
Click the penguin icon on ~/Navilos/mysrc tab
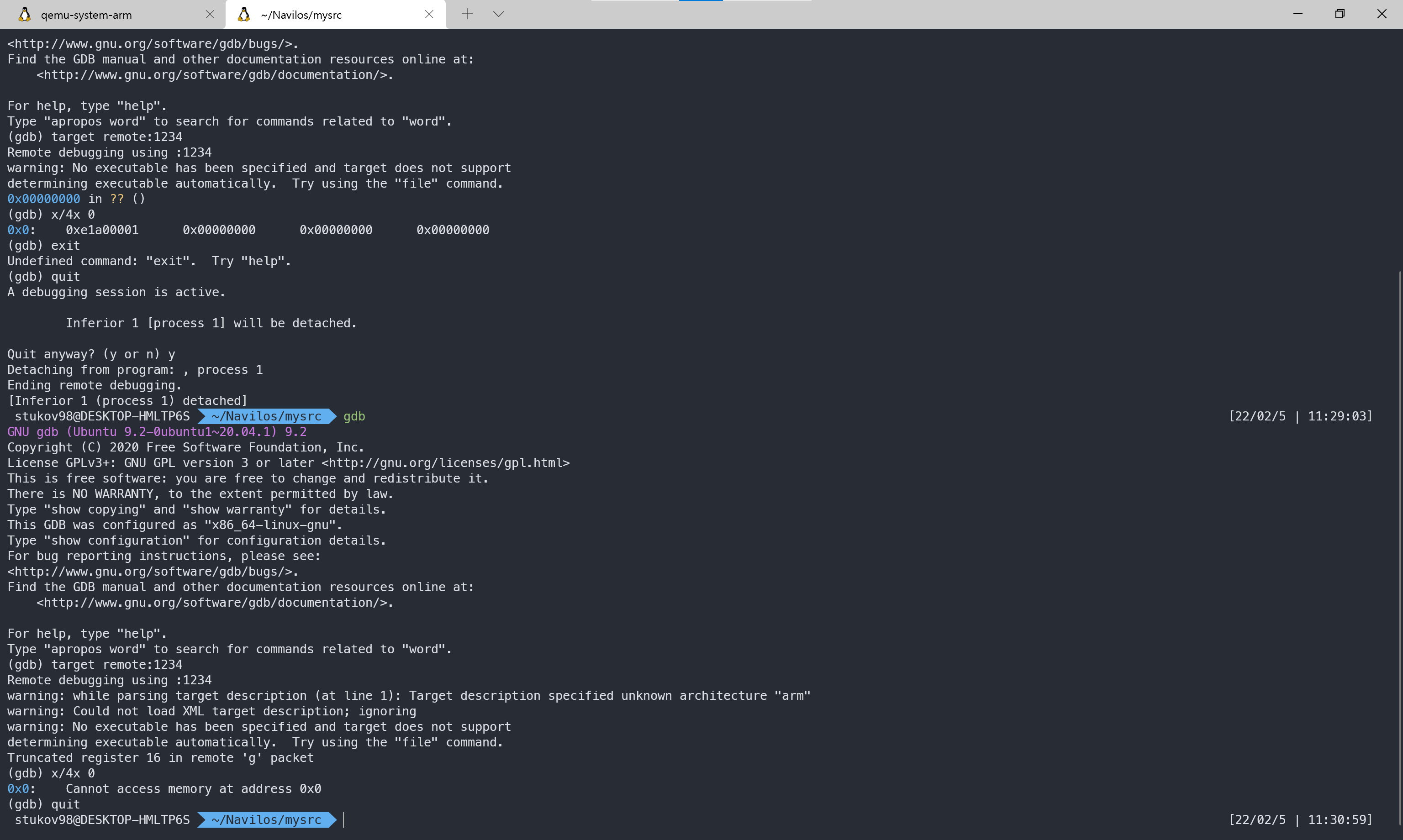[x=243, y=14]
